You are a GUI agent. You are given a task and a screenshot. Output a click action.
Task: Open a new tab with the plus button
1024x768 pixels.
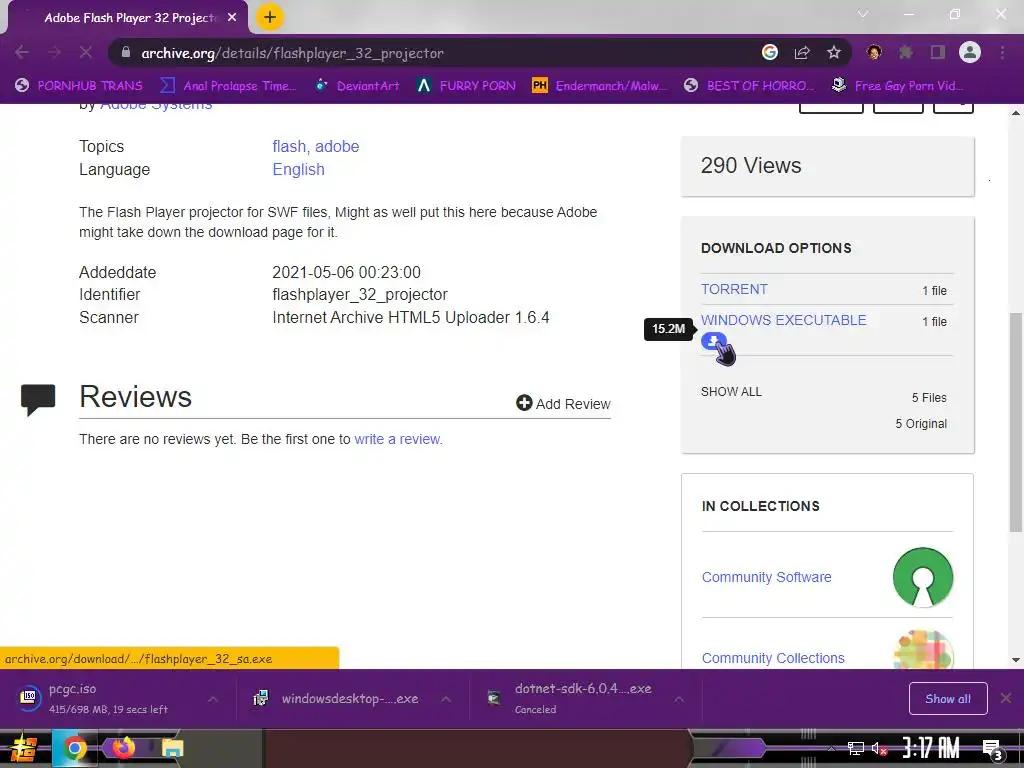coord(270,17)
